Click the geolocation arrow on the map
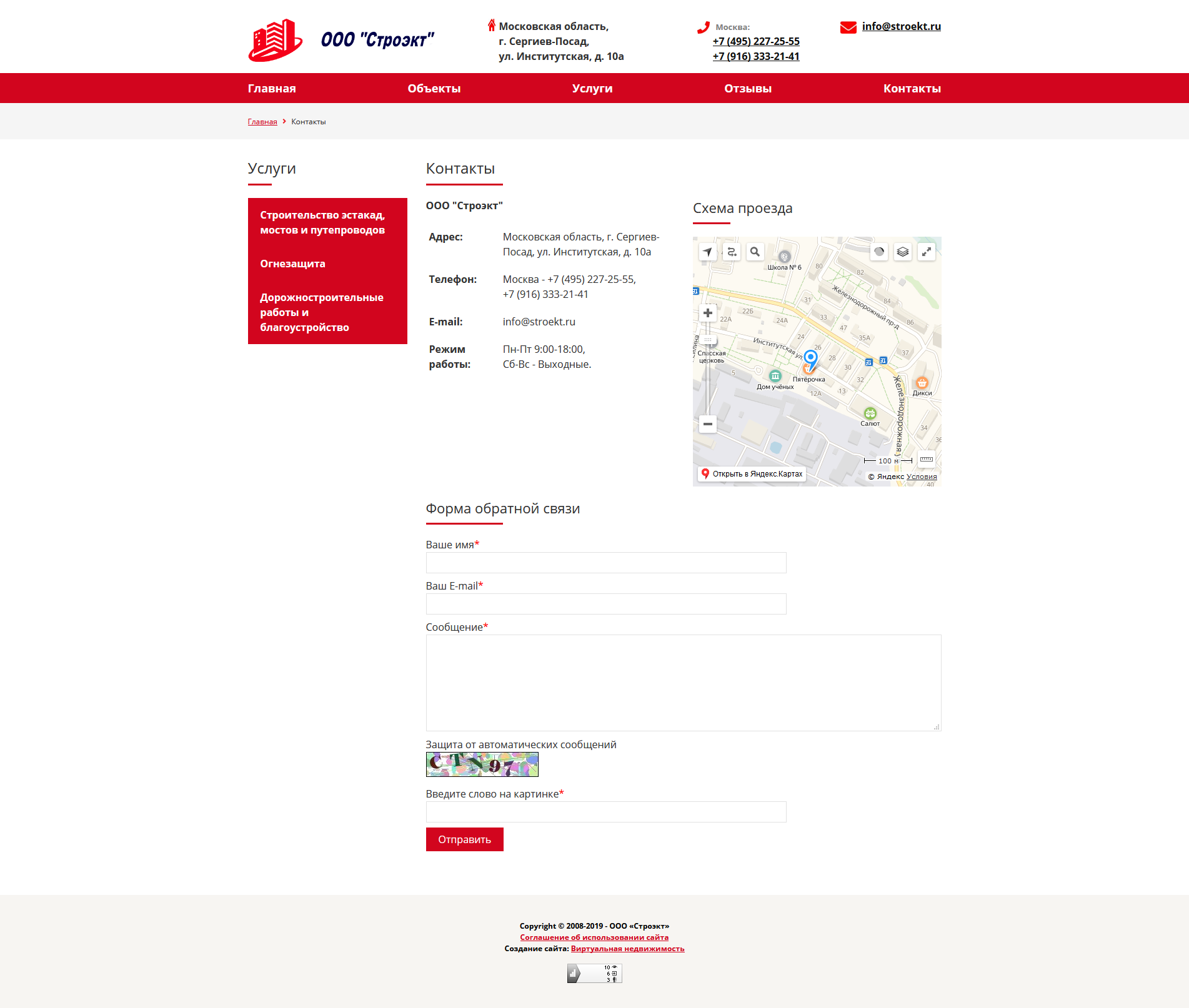Image resolution: width=1189 pixels, height=1008 pixels. click(x=707, y=252)
